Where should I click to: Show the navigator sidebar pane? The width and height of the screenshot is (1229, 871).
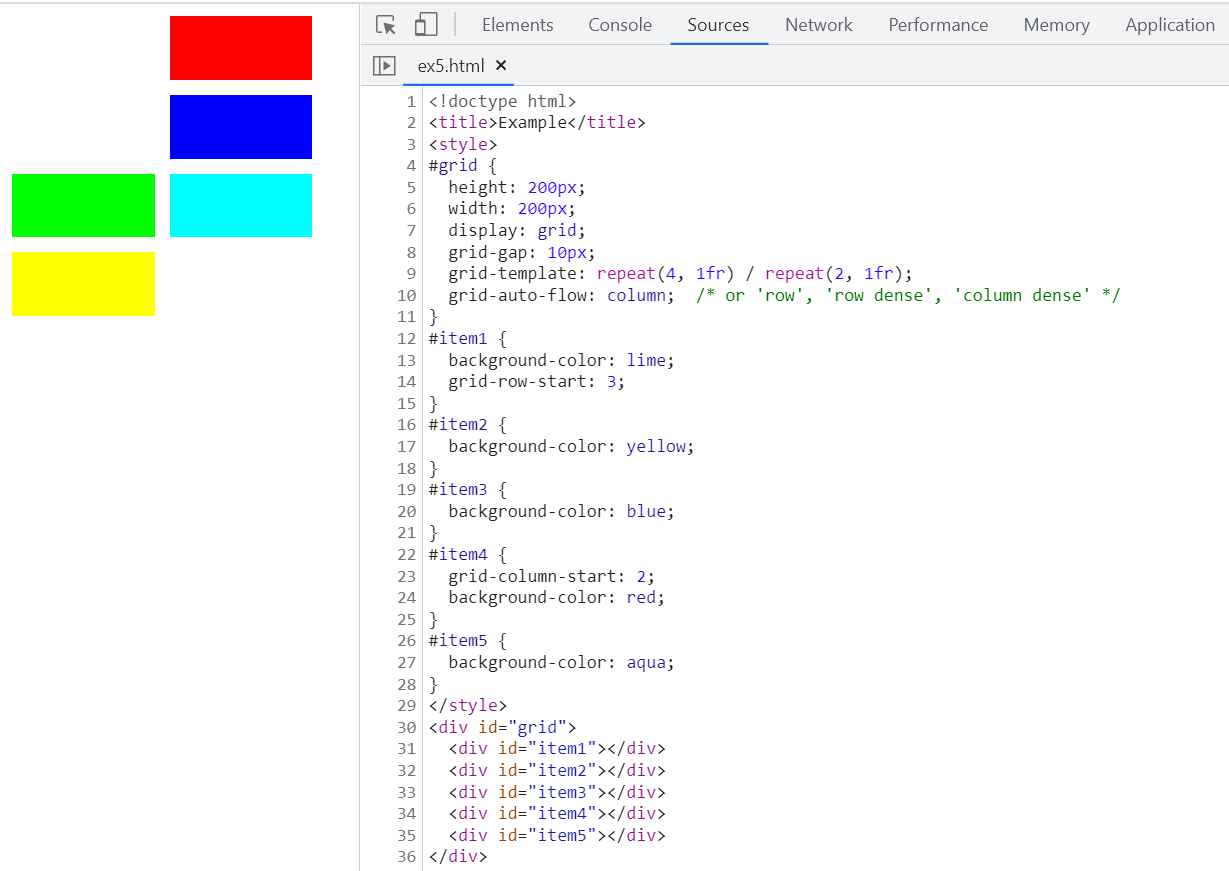click(384, 66)
